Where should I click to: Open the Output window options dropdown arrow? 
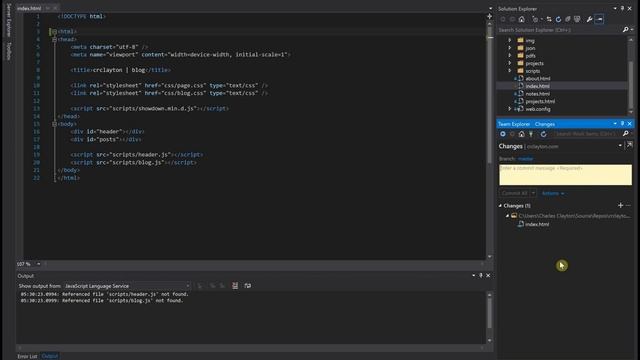click(473, 276)
